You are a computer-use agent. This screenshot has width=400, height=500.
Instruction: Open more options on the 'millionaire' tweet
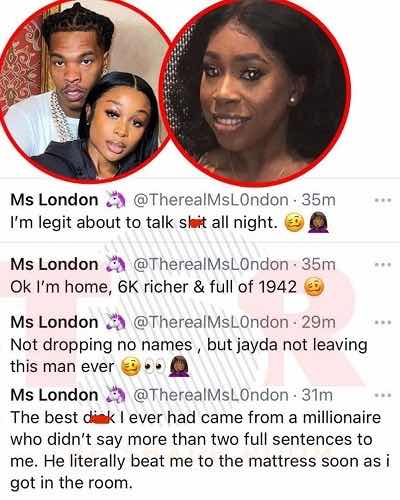382,396
